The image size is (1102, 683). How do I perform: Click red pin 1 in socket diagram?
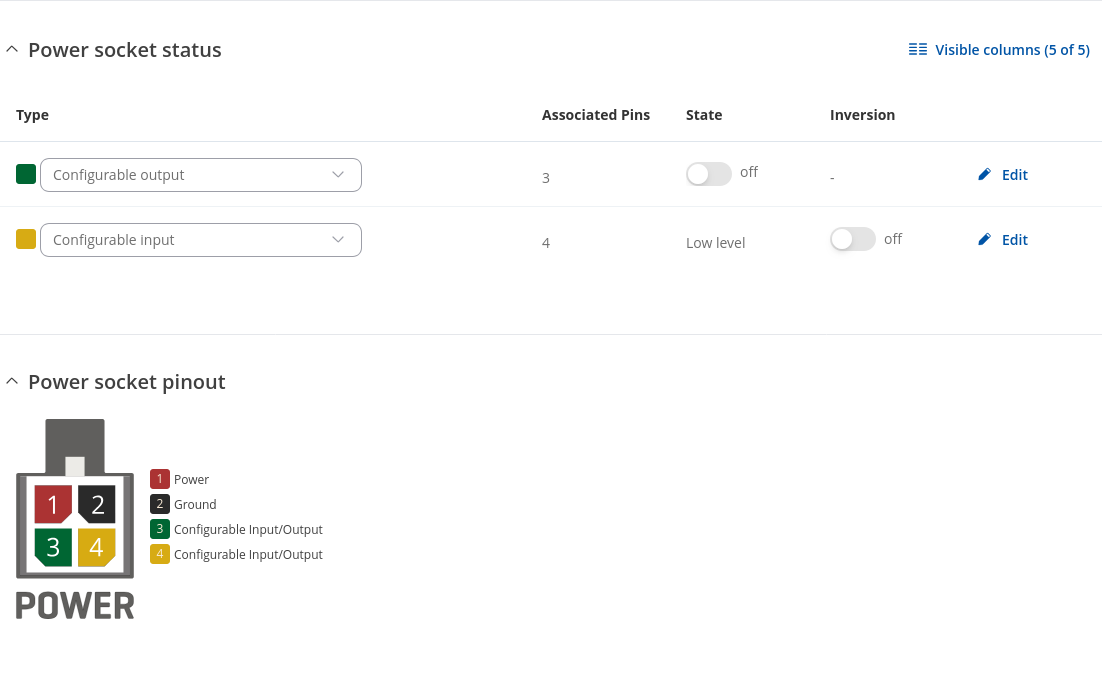tap(53, 503)
